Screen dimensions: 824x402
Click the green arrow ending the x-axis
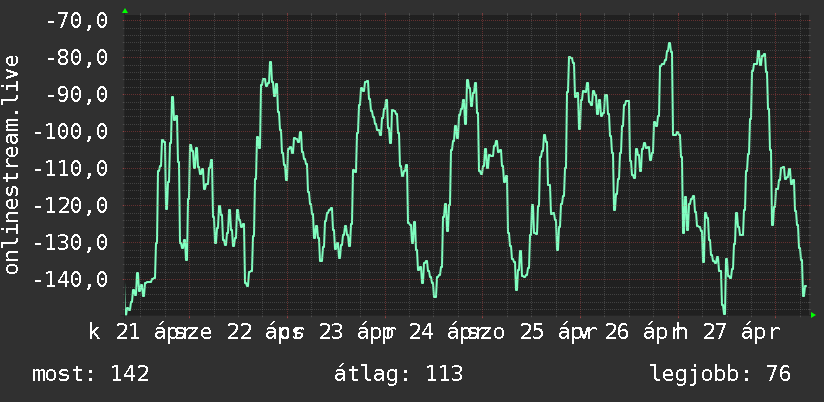click(x=813, y=315)
